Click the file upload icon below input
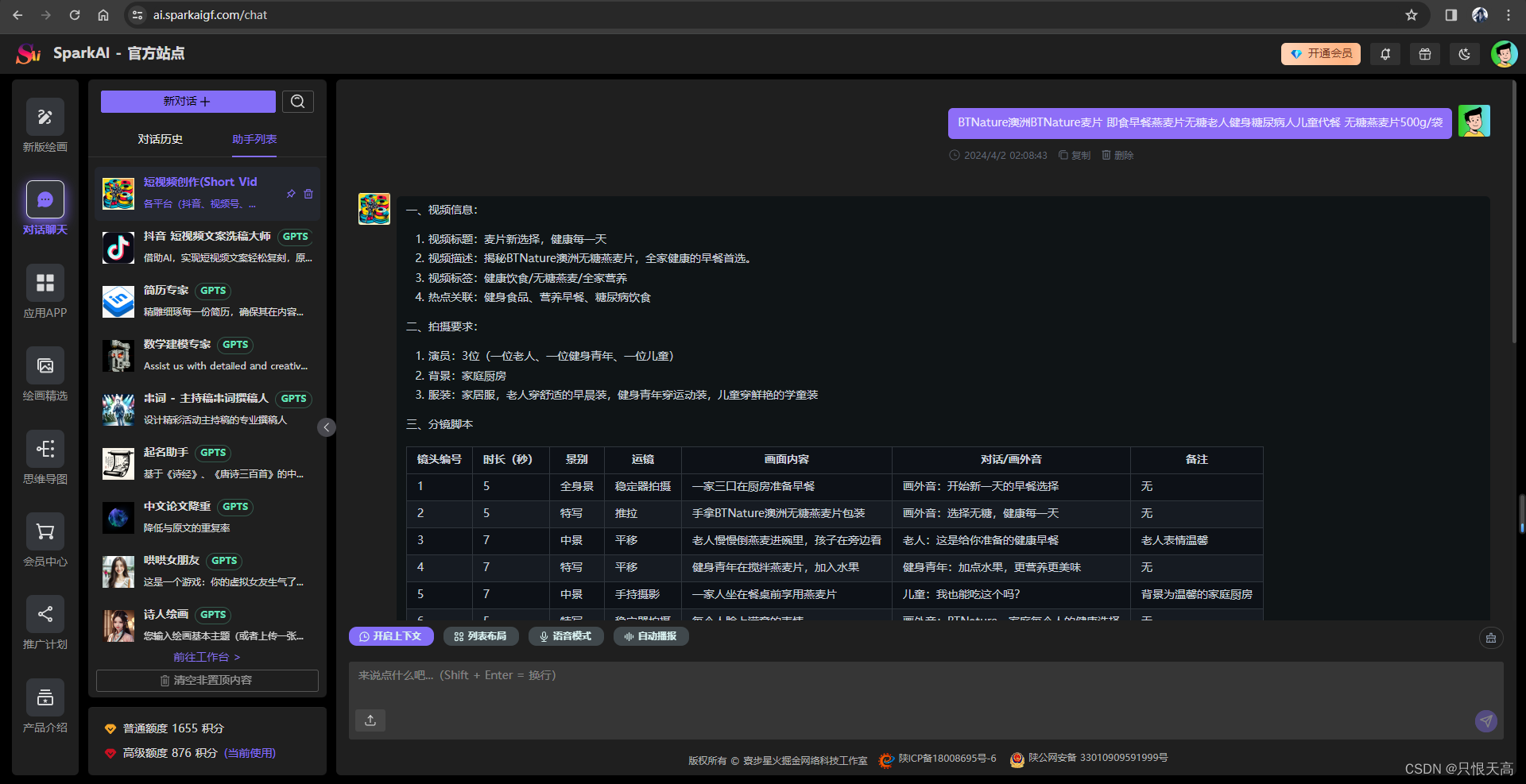The width and height of the screenshot is (1526, 784). tap(370, 720)
